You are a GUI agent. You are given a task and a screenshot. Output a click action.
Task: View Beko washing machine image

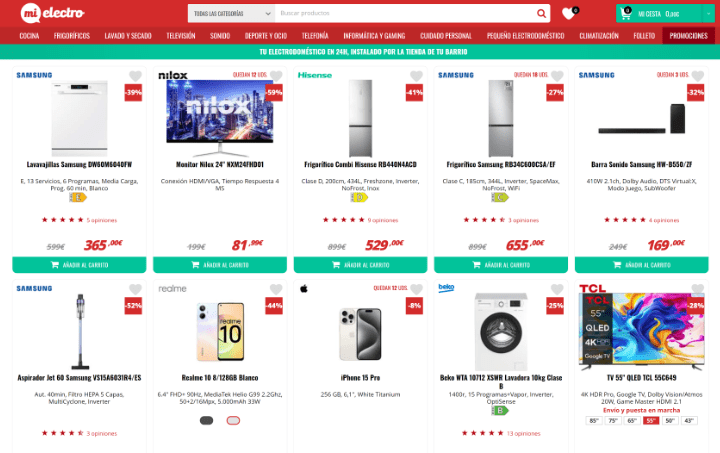(x=501, y=331)
